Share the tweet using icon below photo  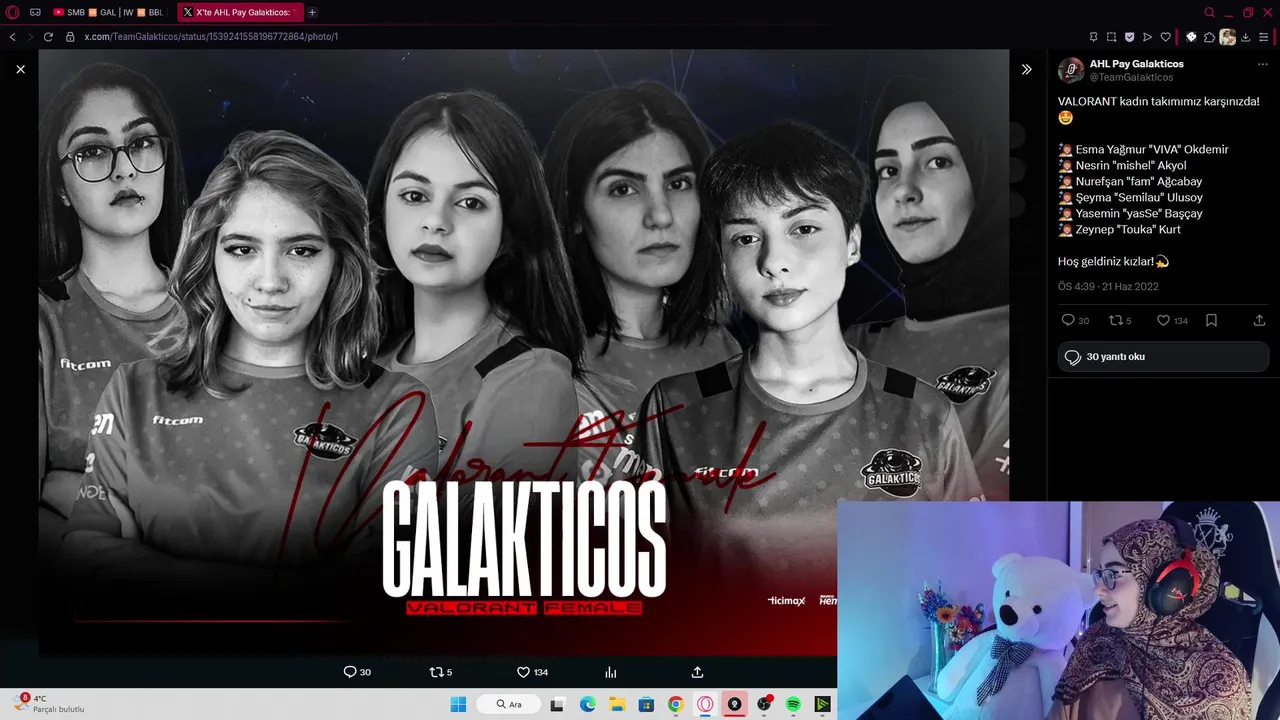697,672
